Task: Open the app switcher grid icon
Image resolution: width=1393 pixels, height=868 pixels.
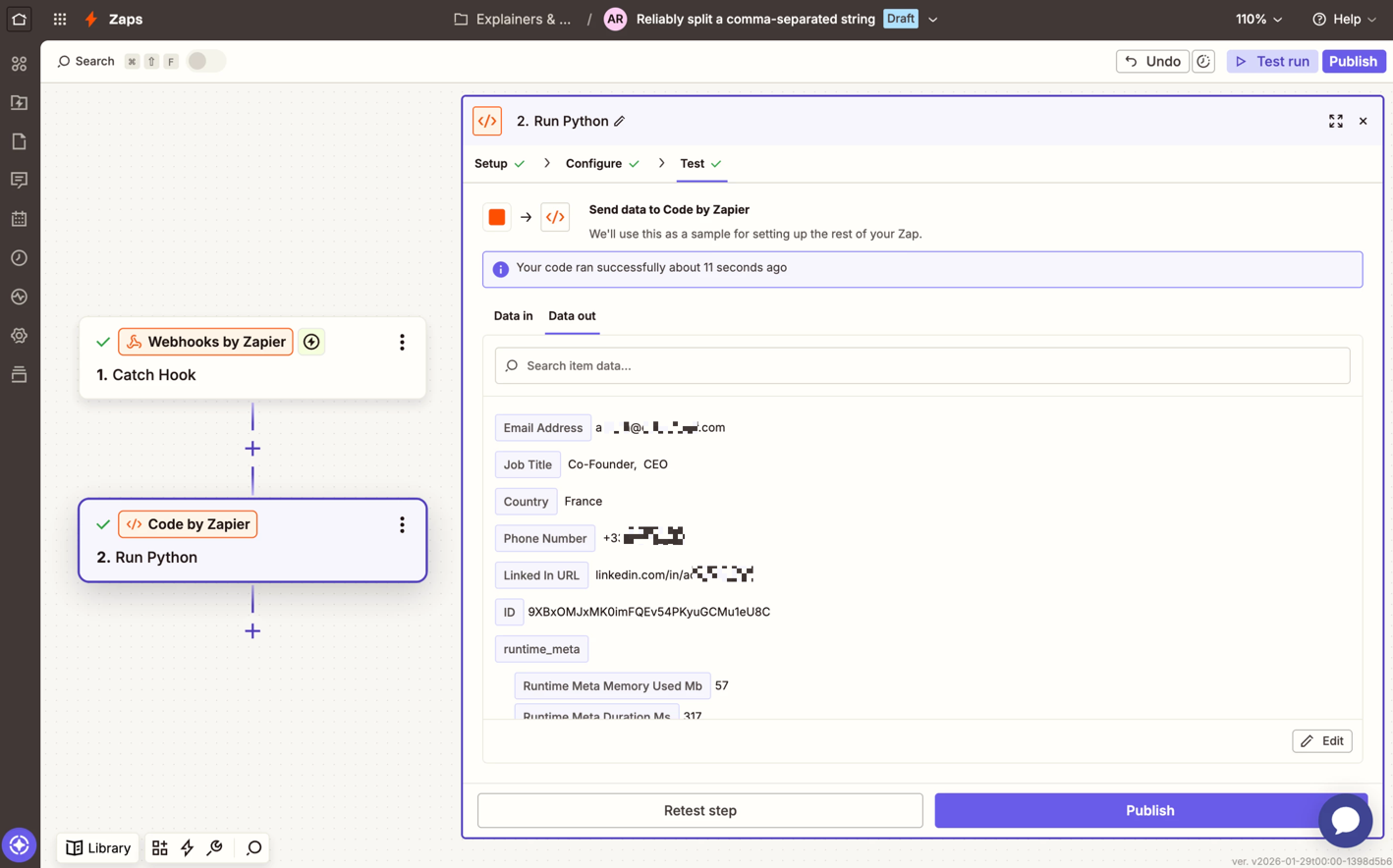Action: (x=60, y=19)
